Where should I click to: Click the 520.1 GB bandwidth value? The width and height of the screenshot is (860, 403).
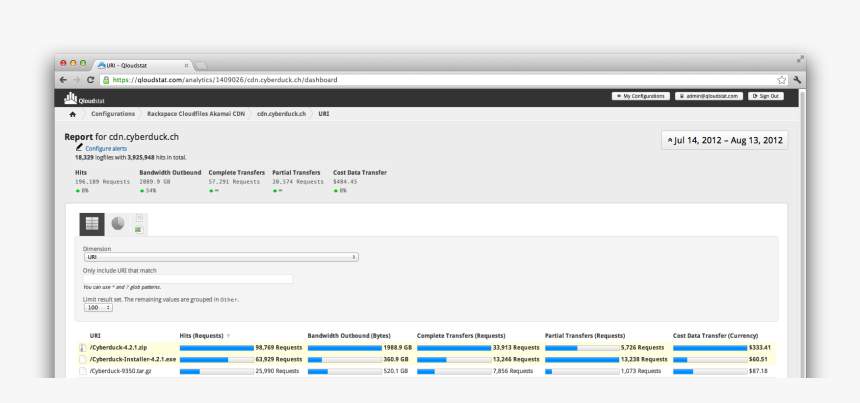click(x=395, y=371)
